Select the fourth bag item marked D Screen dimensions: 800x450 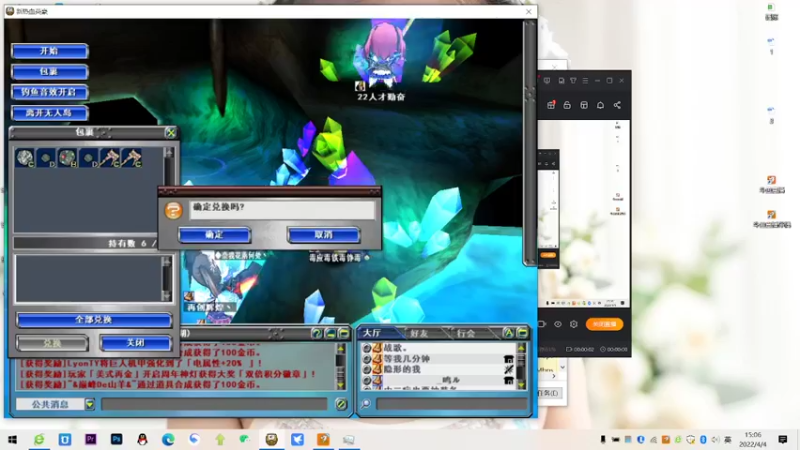click(x=89, y=158)
